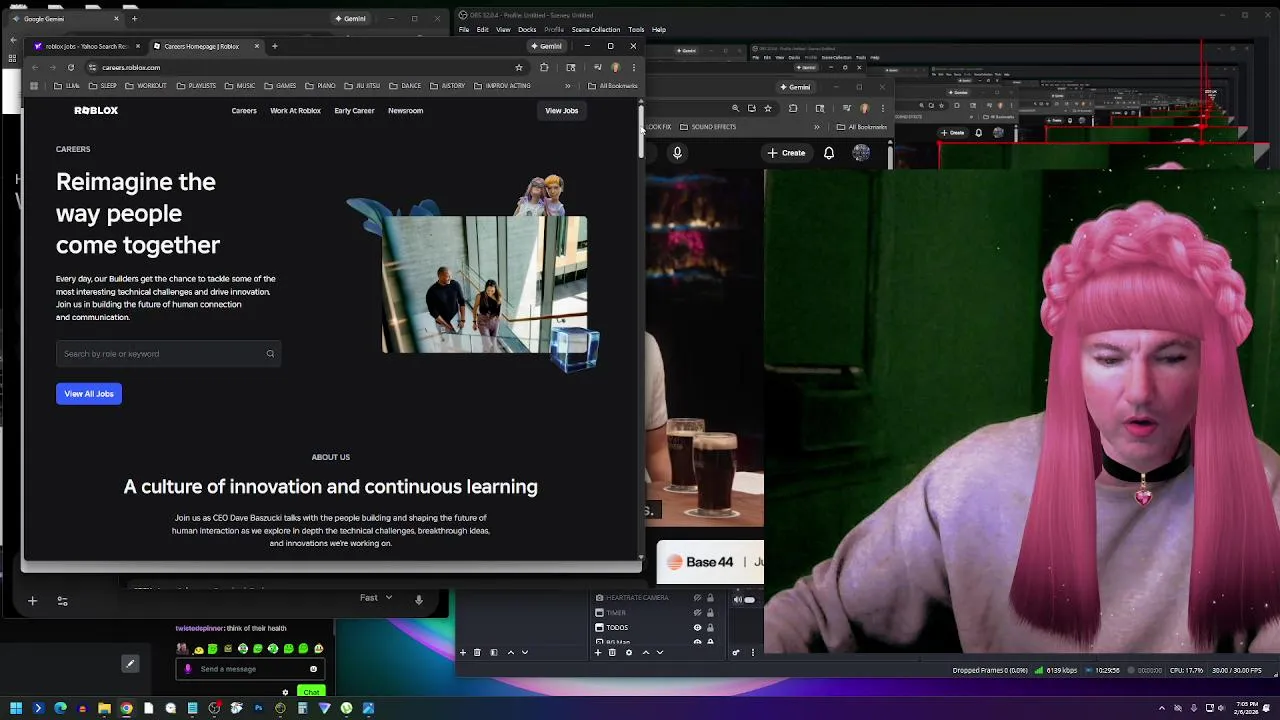Click the Roblox logo in site header
Viewport: 1280px width, 720px height.
96,111
